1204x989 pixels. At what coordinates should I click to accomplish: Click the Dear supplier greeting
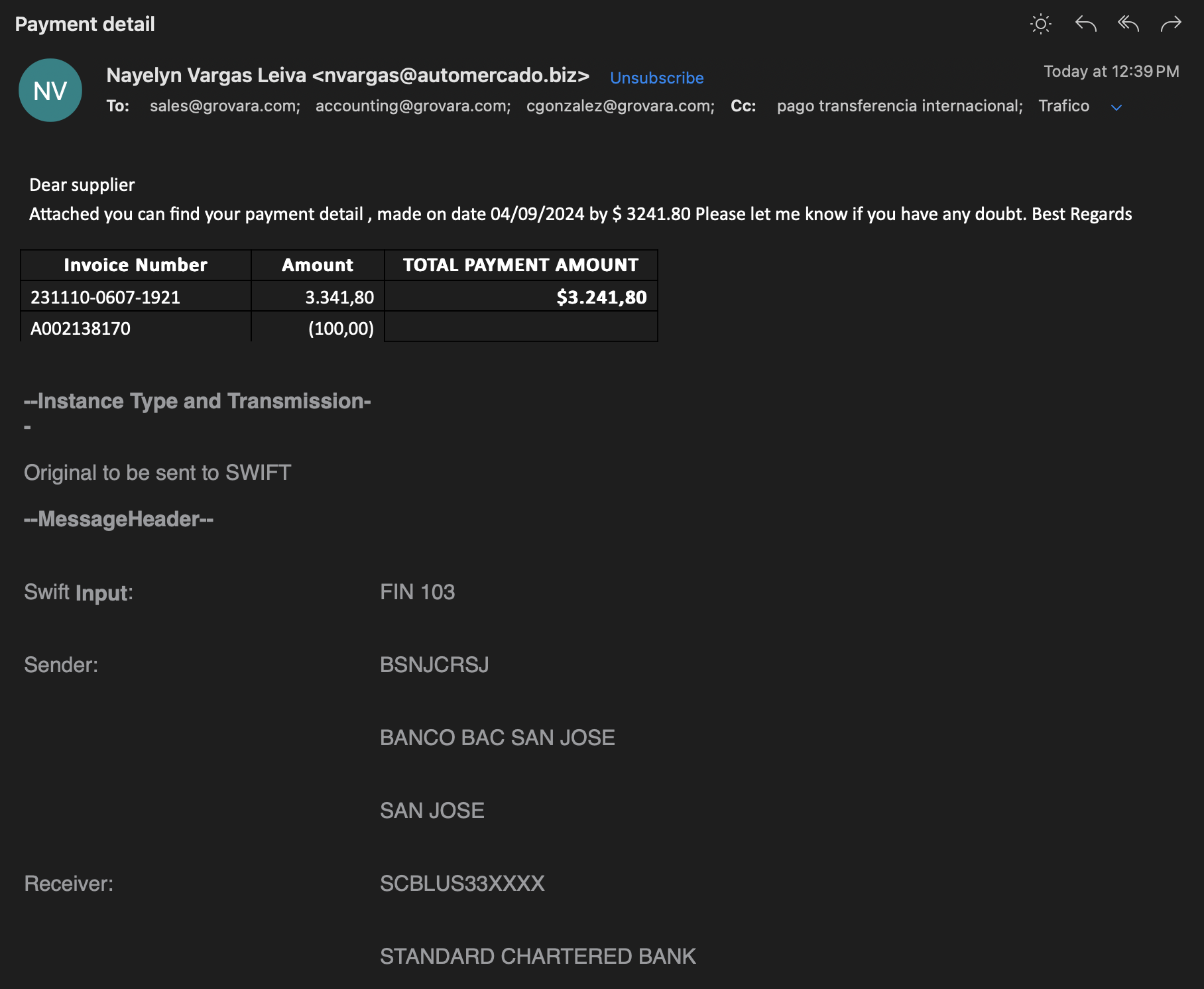click(82, 185)
